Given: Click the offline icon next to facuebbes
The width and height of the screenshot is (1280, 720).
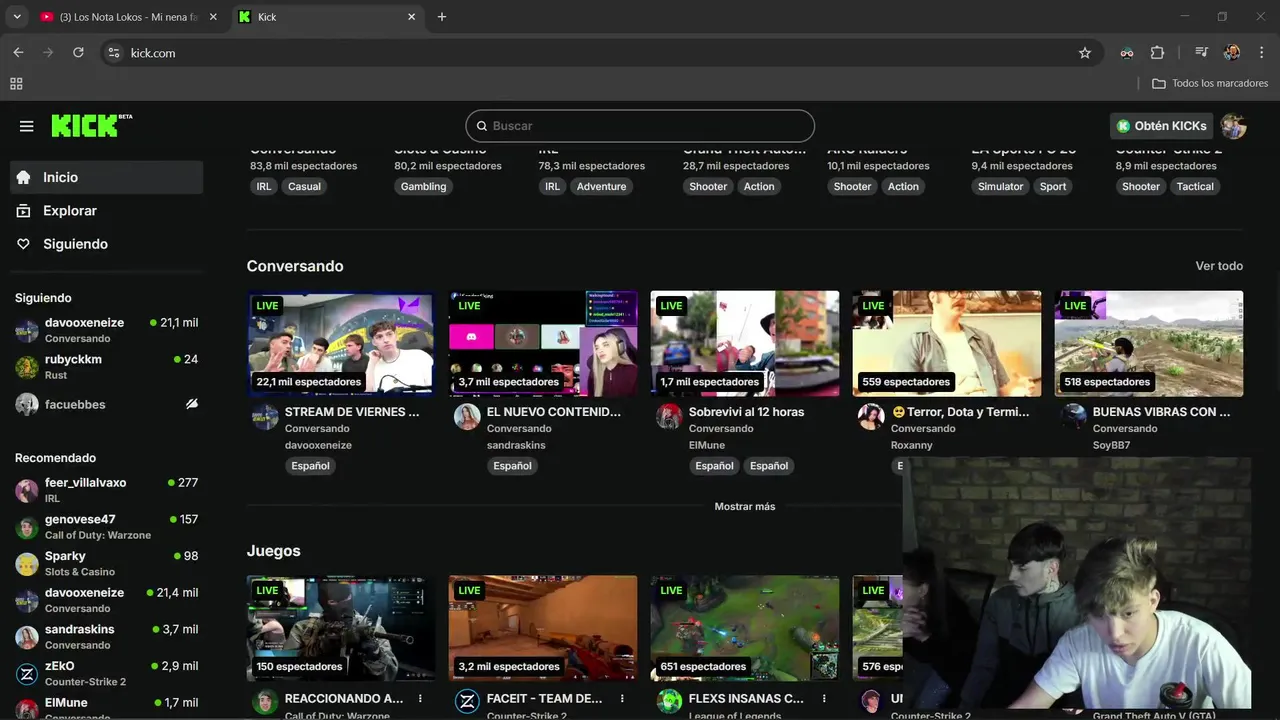Looking at the screenshot, I should click(192, 404).
